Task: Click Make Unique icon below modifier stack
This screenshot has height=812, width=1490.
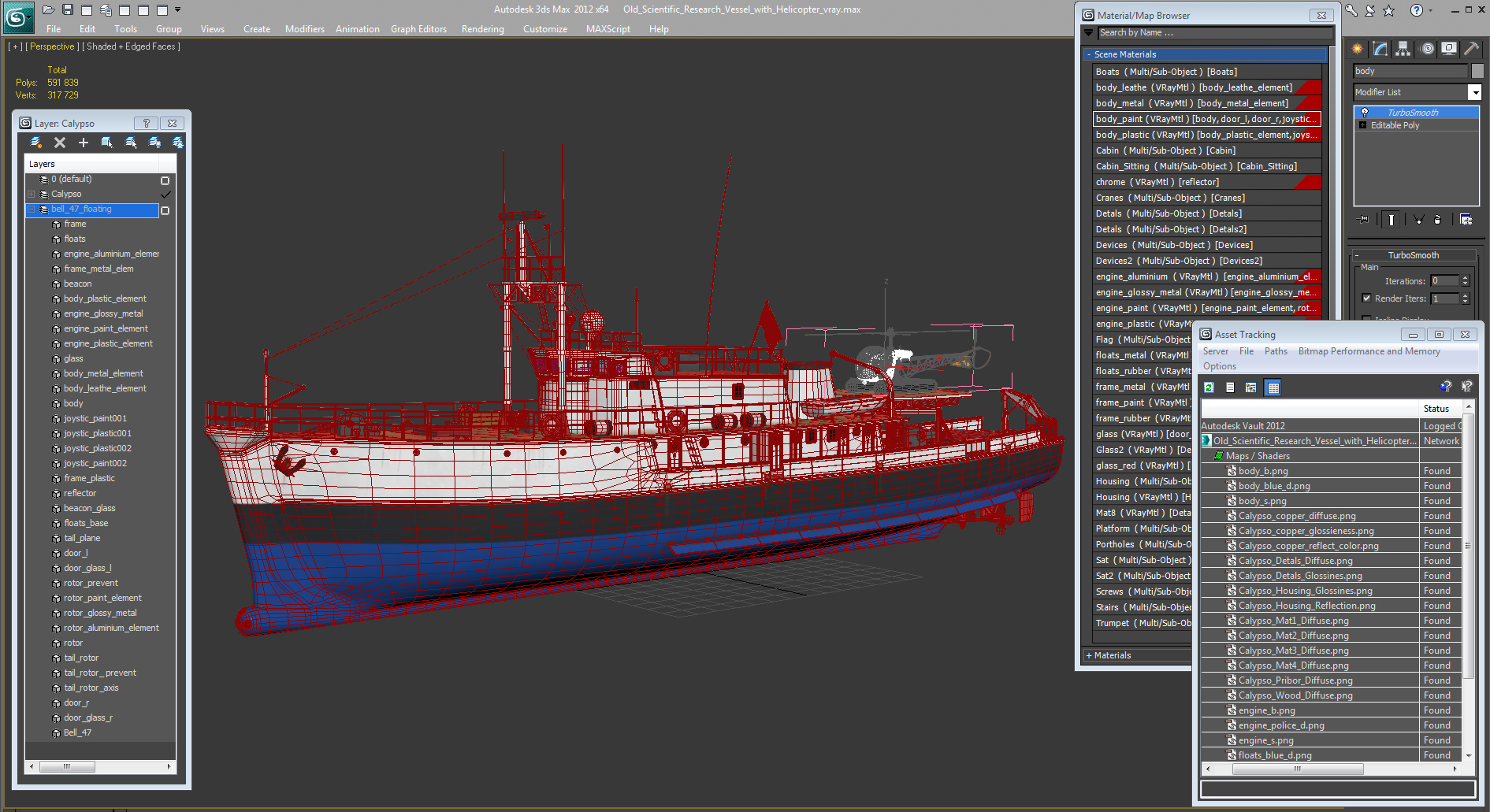Action: click(1418, 220)
